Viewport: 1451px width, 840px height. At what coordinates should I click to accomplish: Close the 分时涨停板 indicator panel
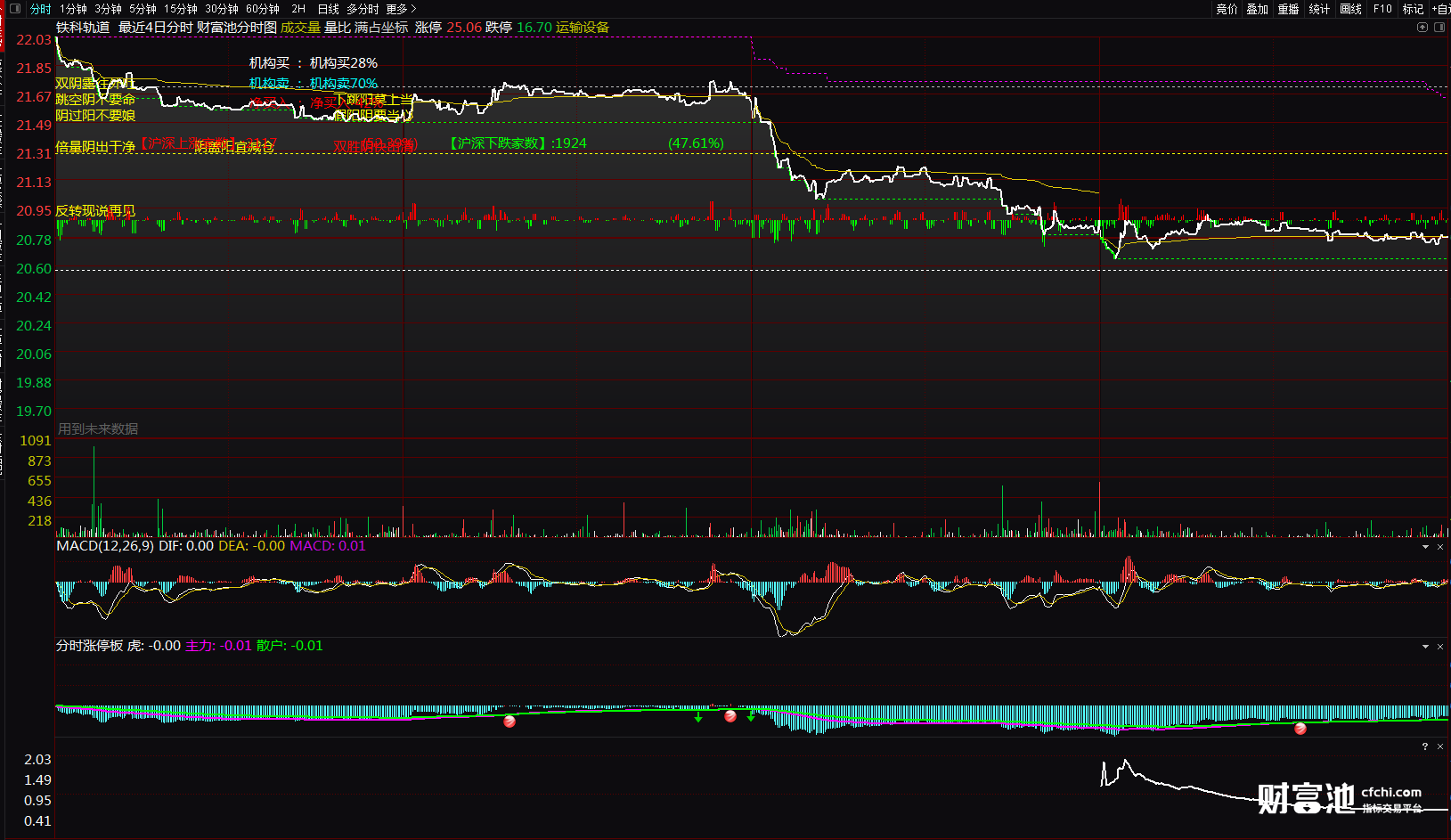[x=1440, y=647]
